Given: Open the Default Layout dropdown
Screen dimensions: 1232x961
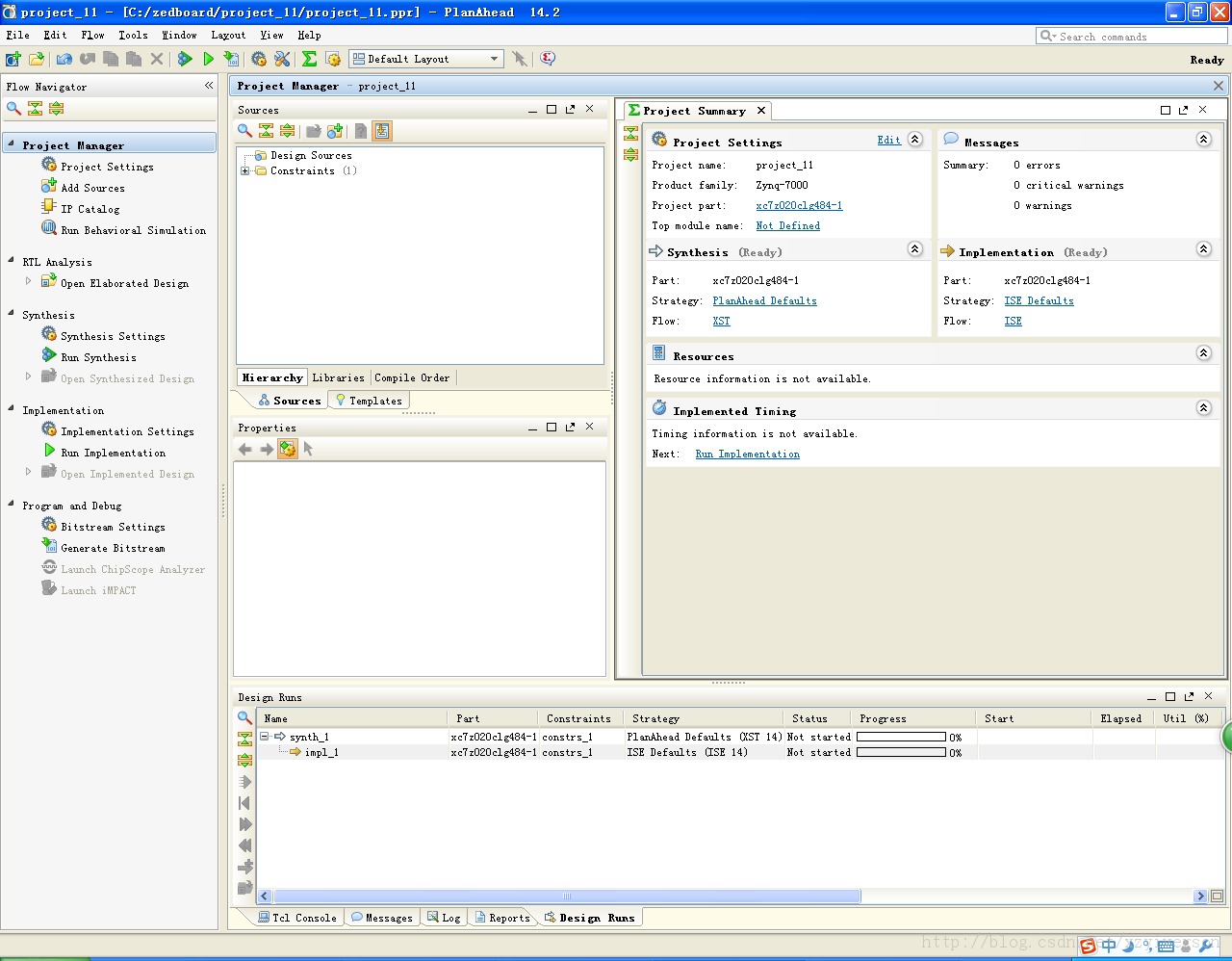Looking at the screenshot, I should 426,59.
